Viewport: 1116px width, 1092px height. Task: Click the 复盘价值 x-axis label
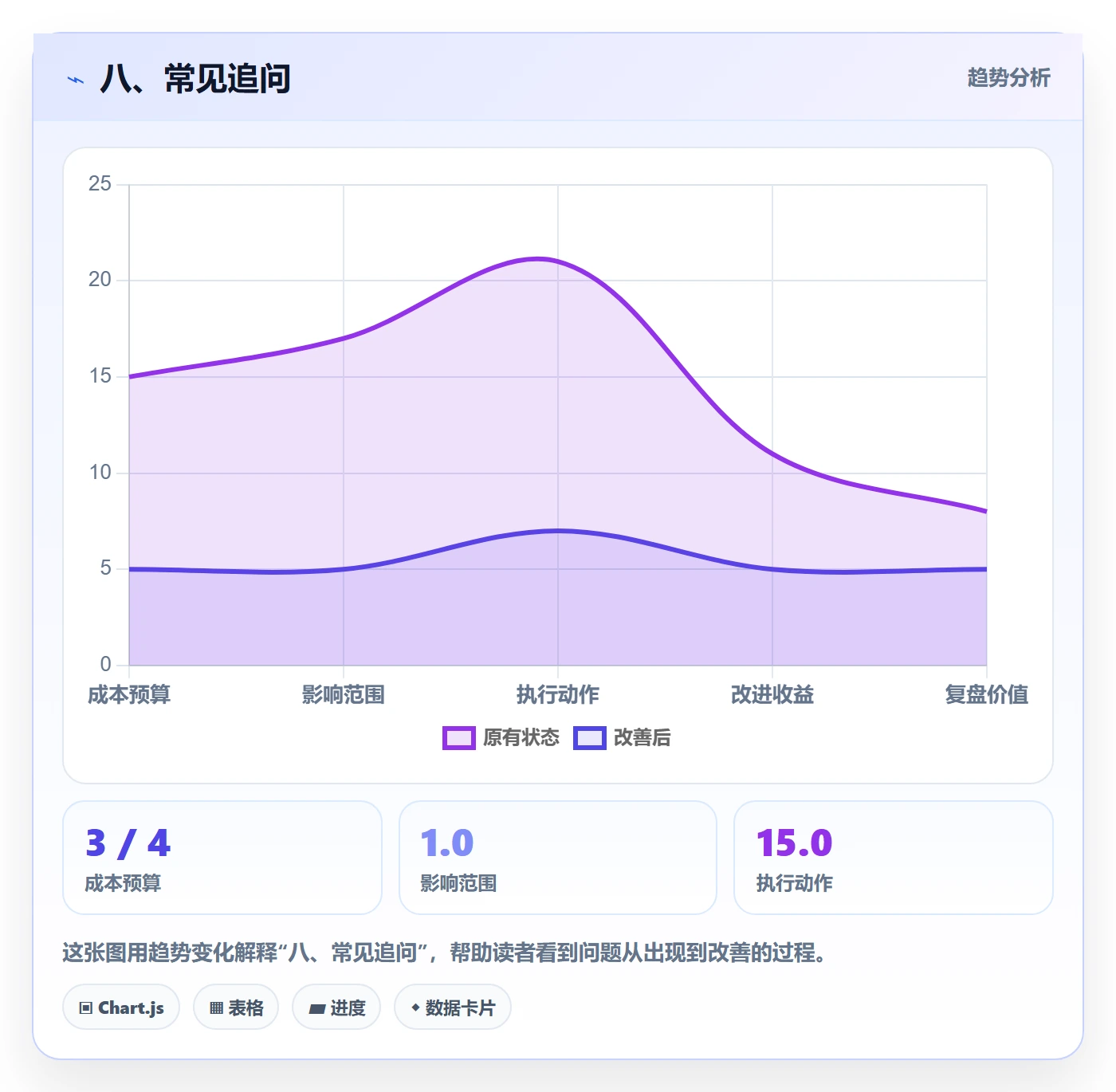point(987,695)
